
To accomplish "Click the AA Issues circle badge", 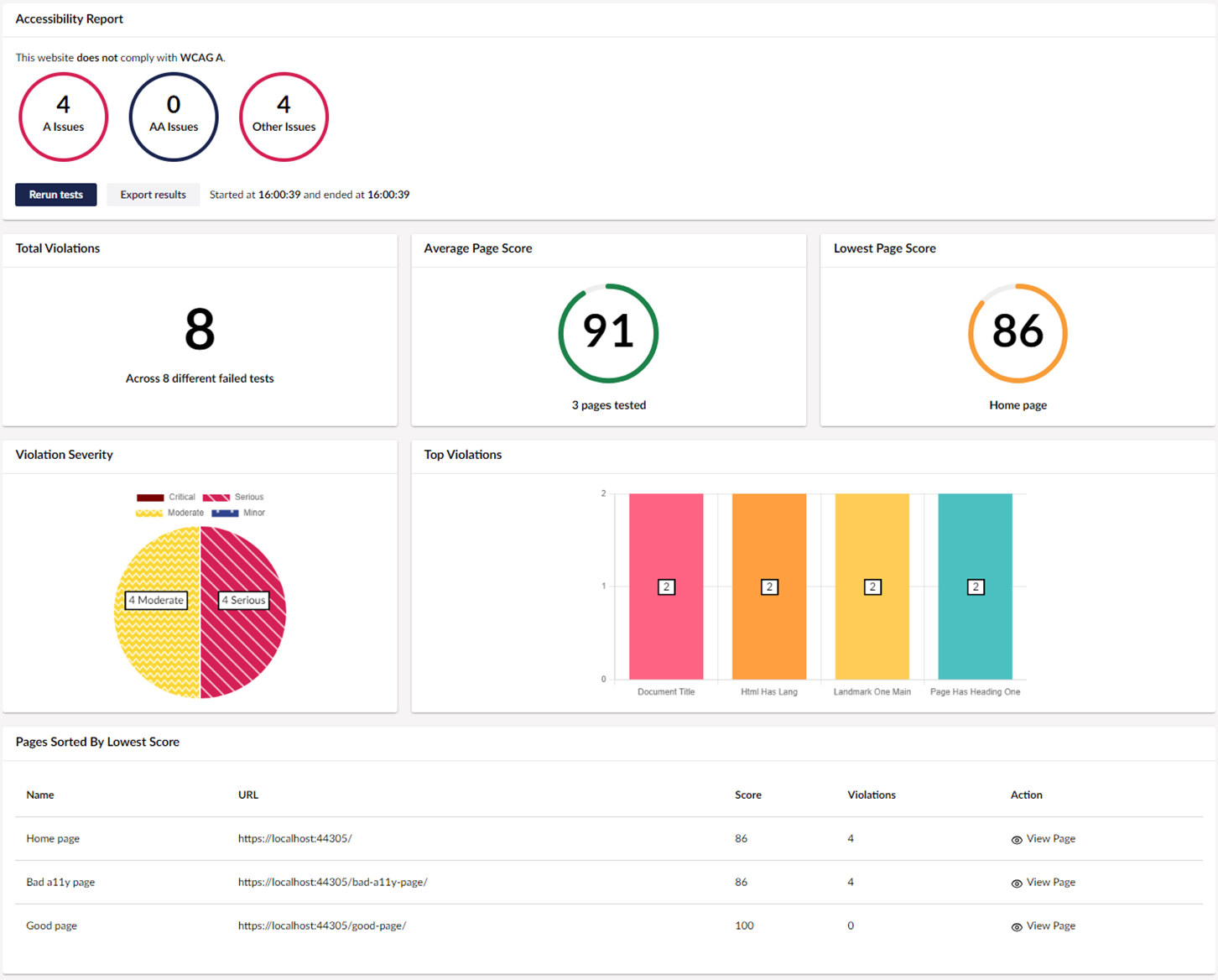I will point(174,117).
